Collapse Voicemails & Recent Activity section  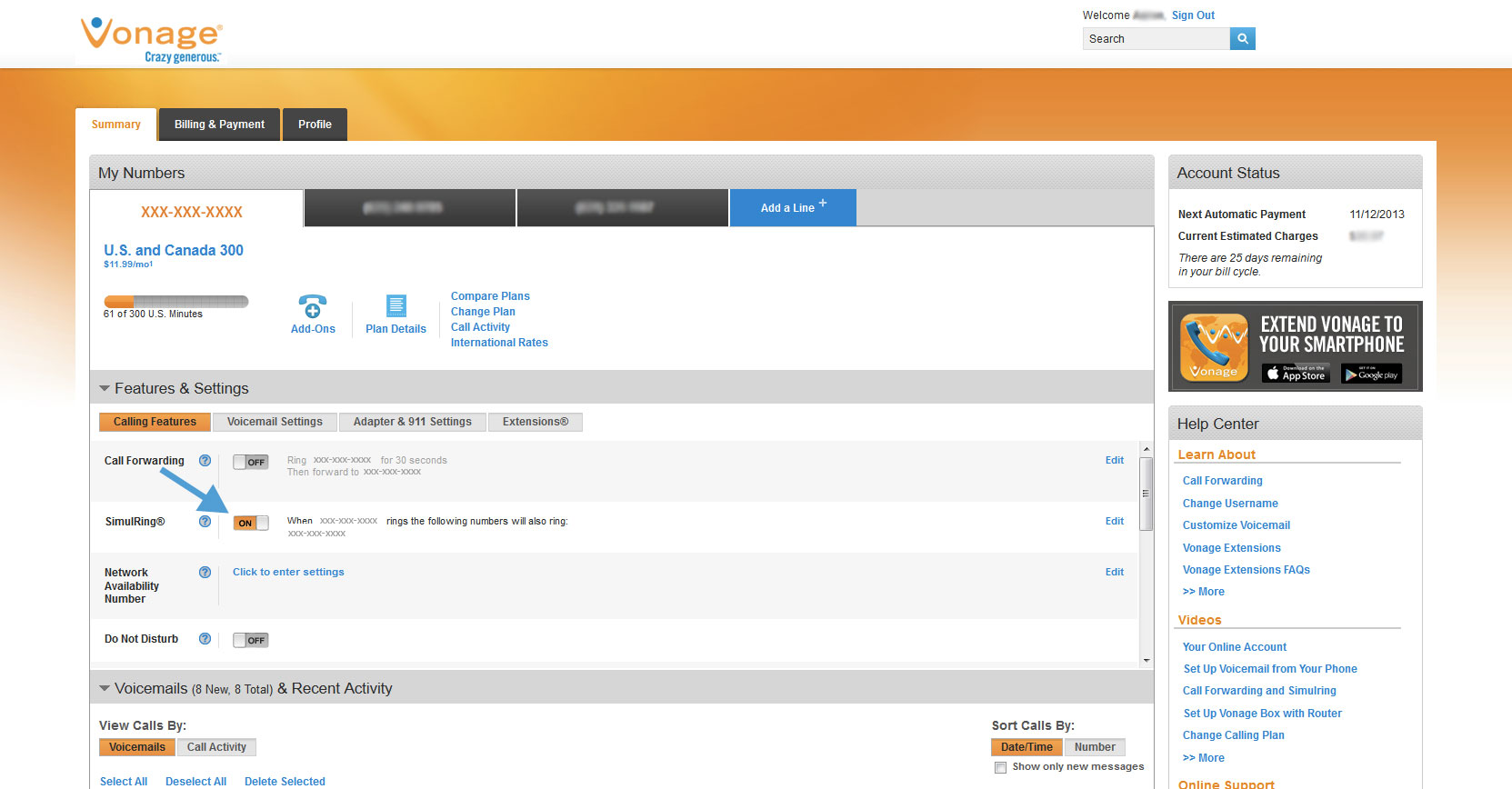coord(105,688)
